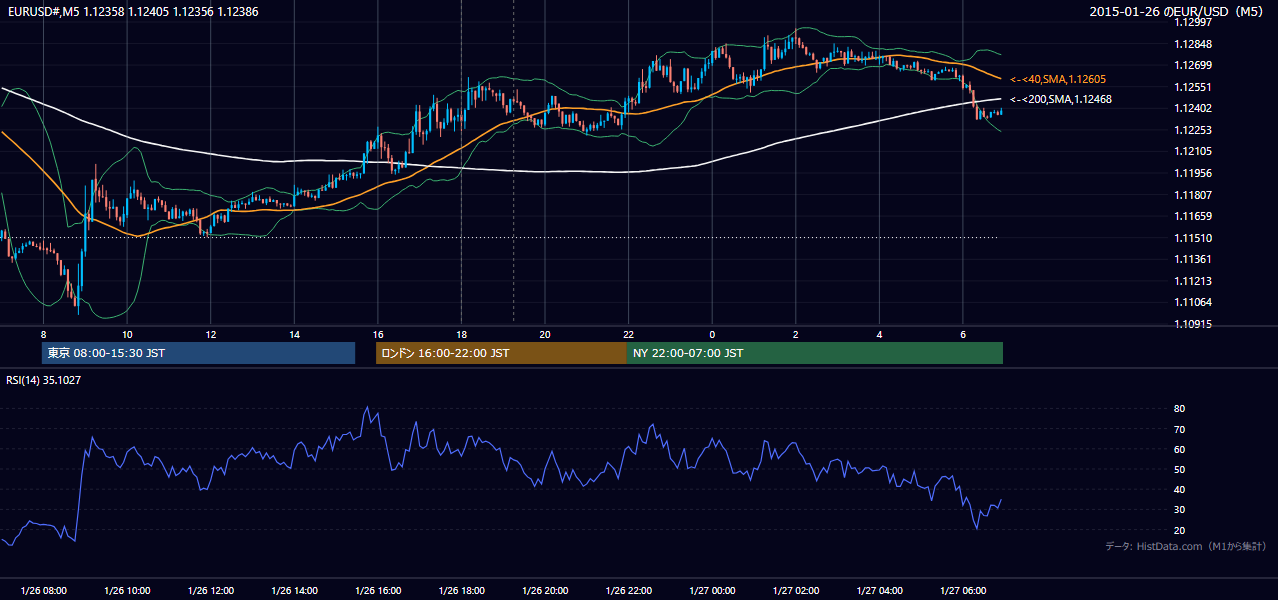The height and width of the screenshot is (600, 1278).
Task: Click price level 1.11659 on the axis
Action: [x=1194, y=216]
